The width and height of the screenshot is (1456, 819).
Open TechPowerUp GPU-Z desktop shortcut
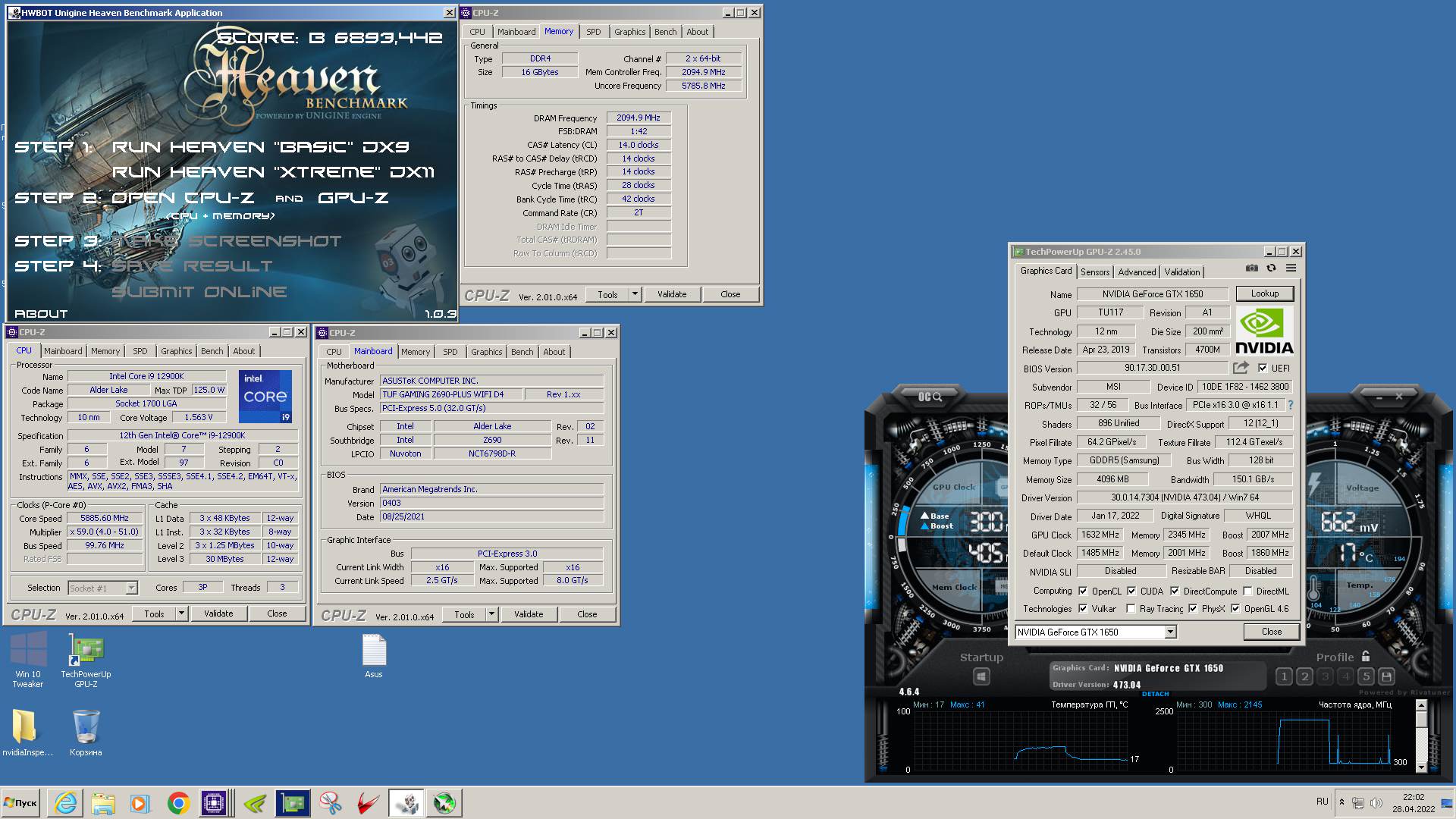tap(86, 661)
